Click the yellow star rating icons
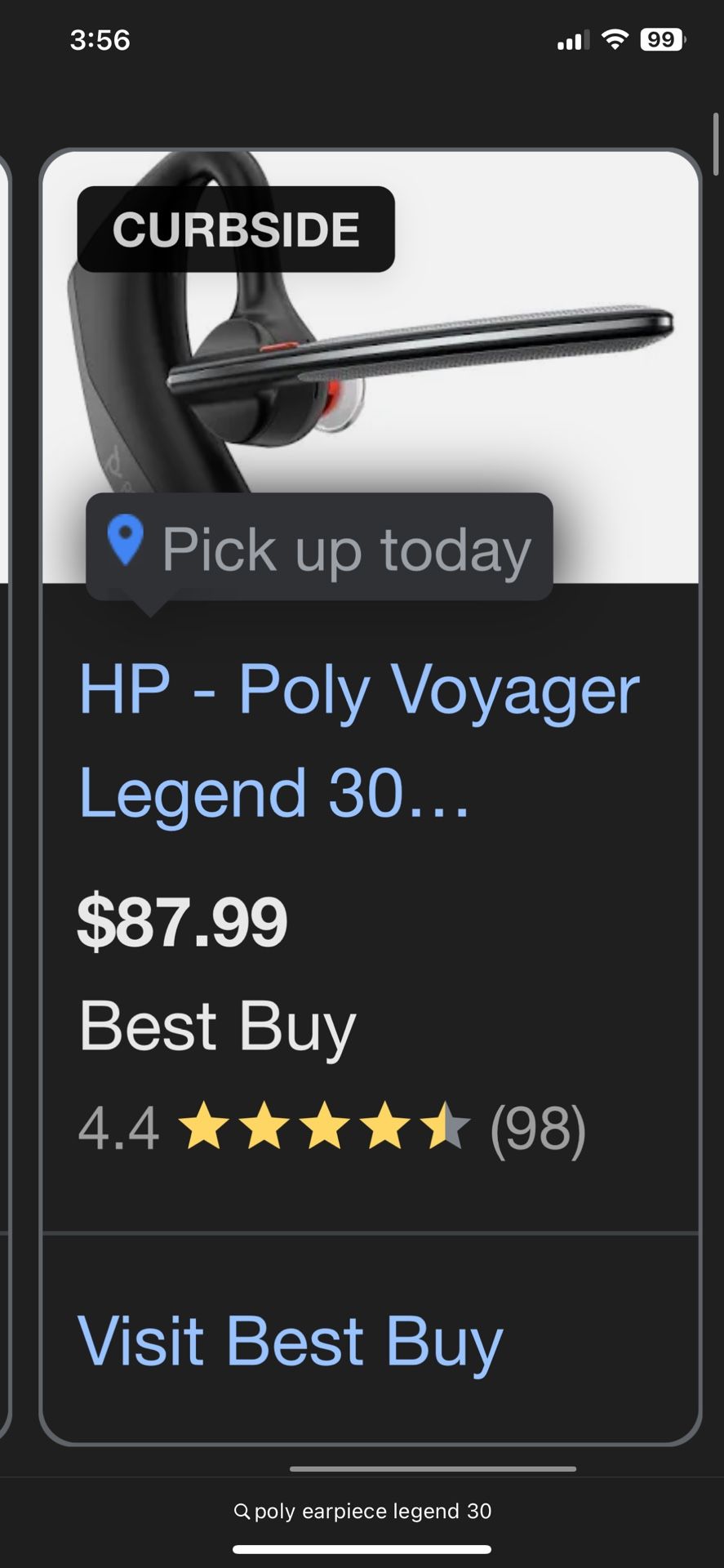Image resolution: width=724 pixels, height=1568 pixels. tap(323, 1126)
